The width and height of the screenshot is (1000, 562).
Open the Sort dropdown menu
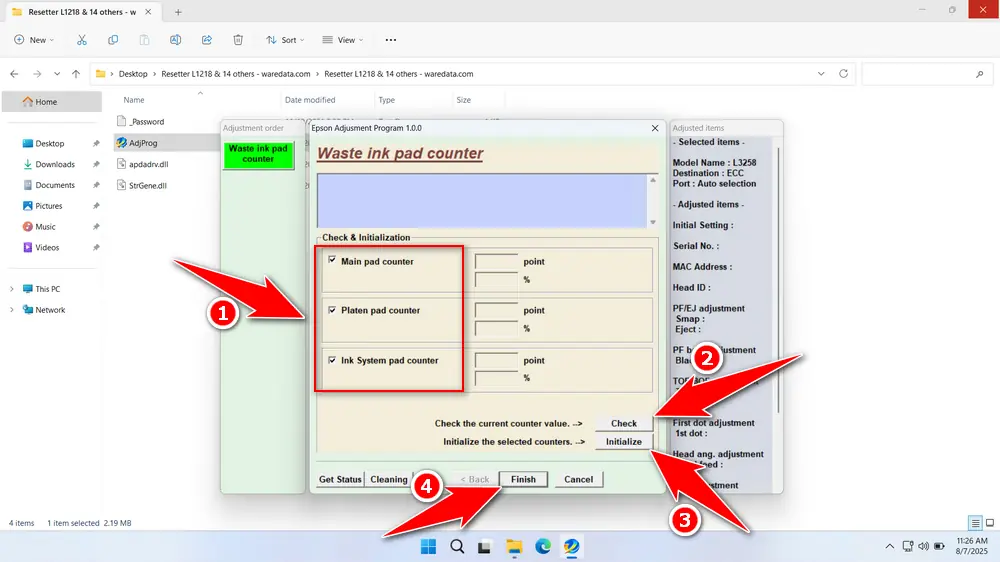[285, 40]
